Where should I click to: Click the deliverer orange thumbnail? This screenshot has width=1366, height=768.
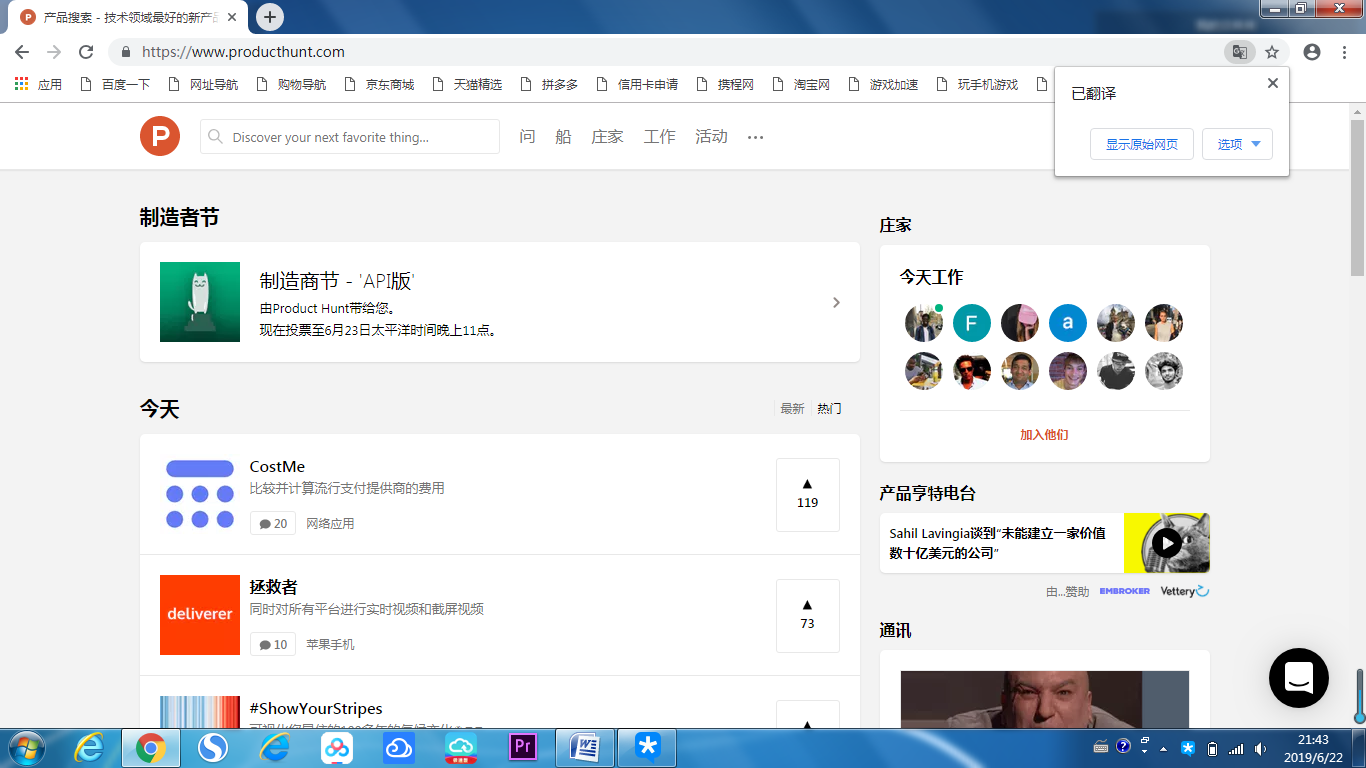(200, 615)
